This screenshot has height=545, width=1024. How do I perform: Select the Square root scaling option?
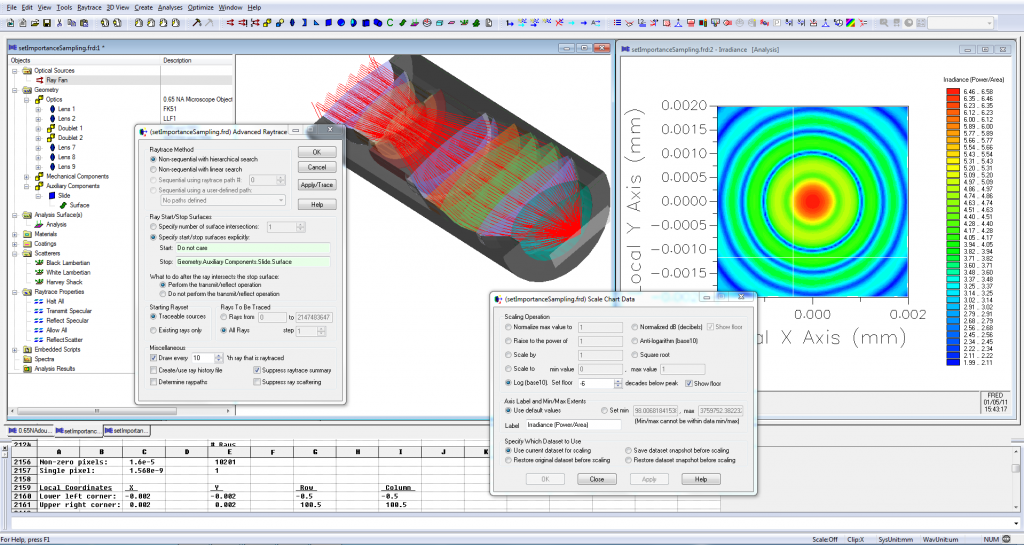(635, 353)
